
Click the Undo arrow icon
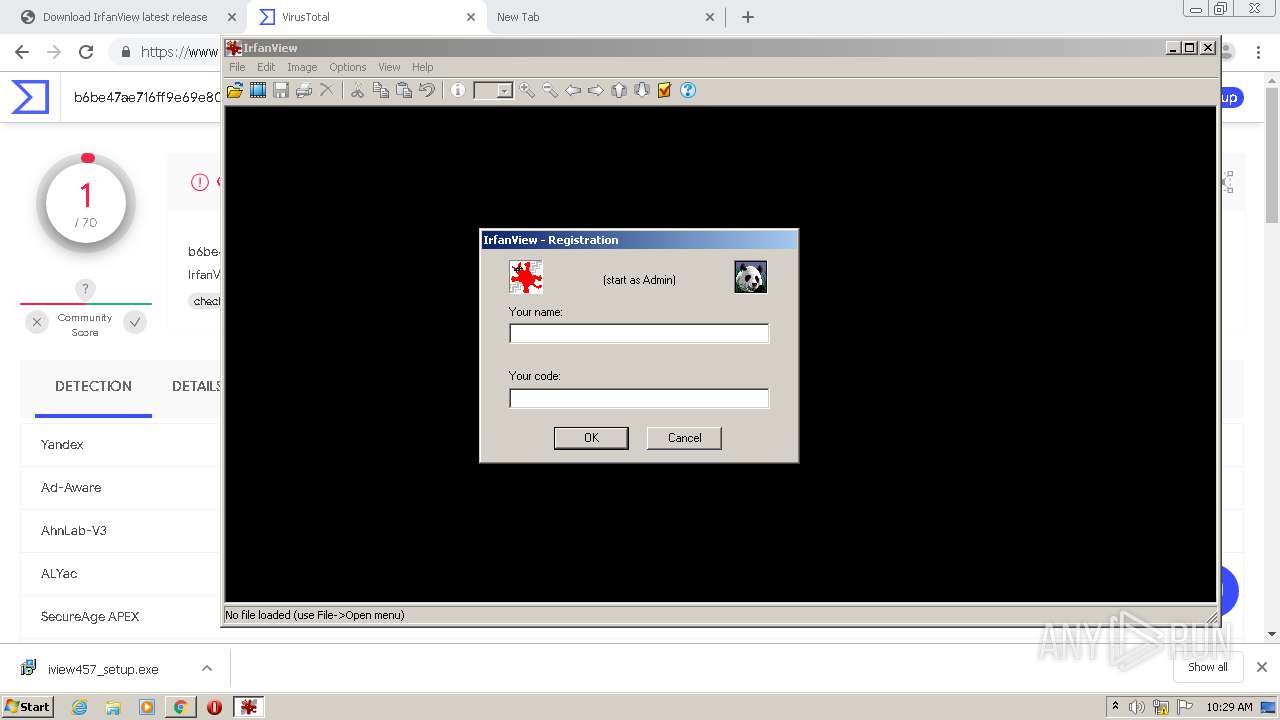(427, 90)
